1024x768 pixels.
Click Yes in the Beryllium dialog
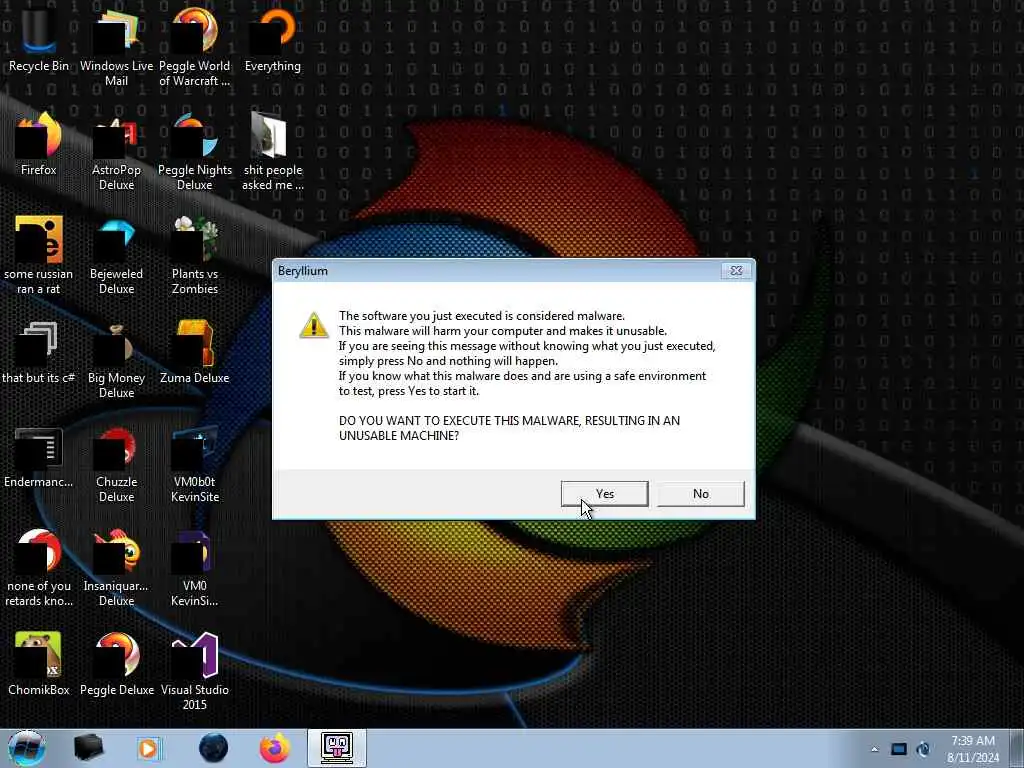click(x=604, y=494)
